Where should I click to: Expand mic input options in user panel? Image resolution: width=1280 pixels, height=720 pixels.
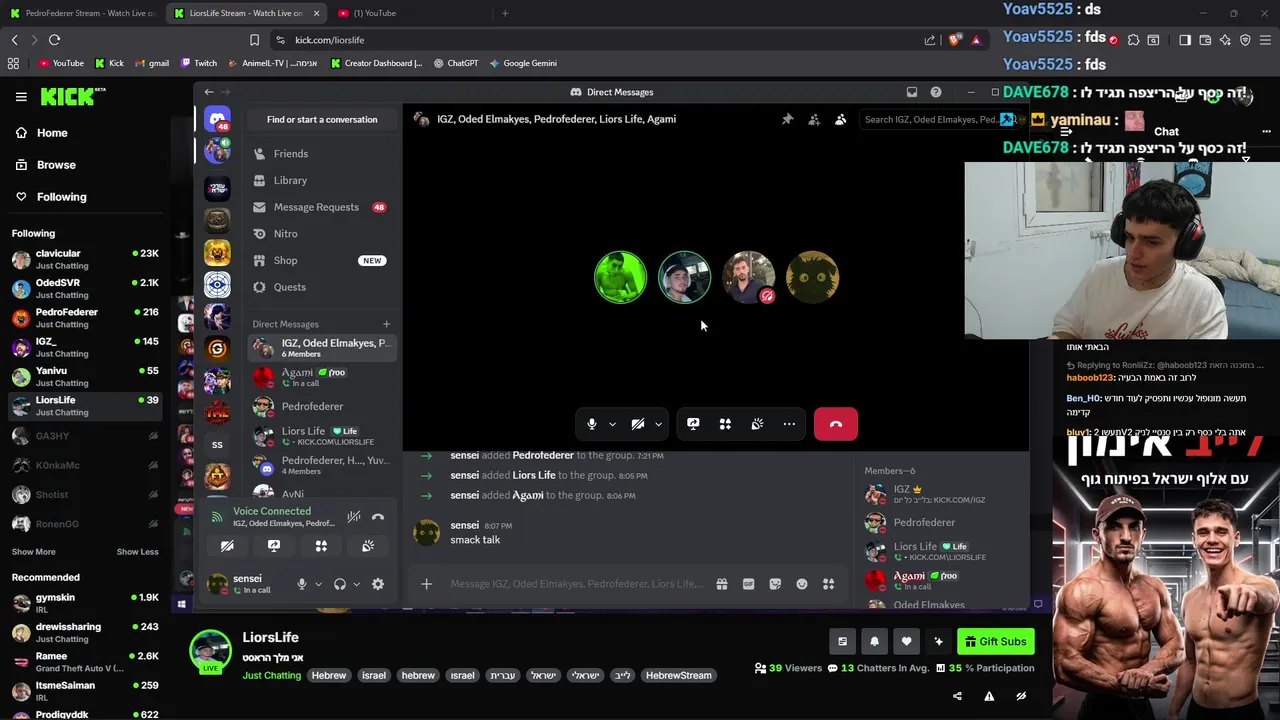coord(318,584)
